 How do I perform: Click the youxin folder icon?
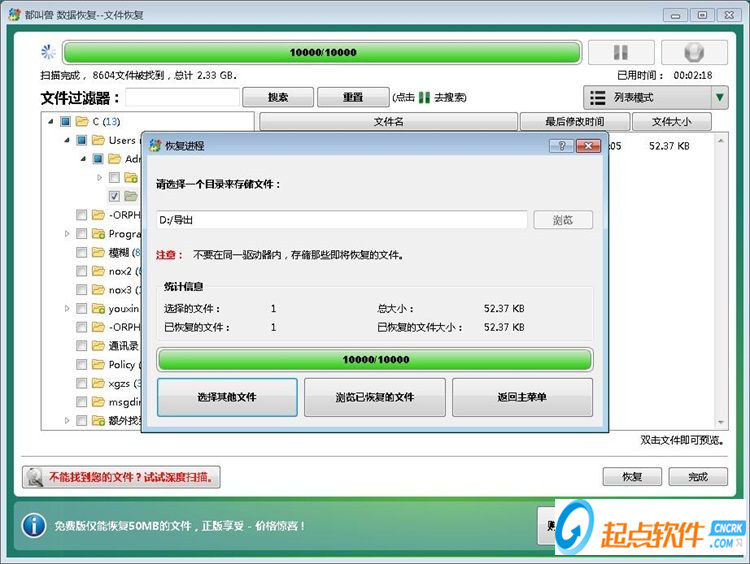98,309
